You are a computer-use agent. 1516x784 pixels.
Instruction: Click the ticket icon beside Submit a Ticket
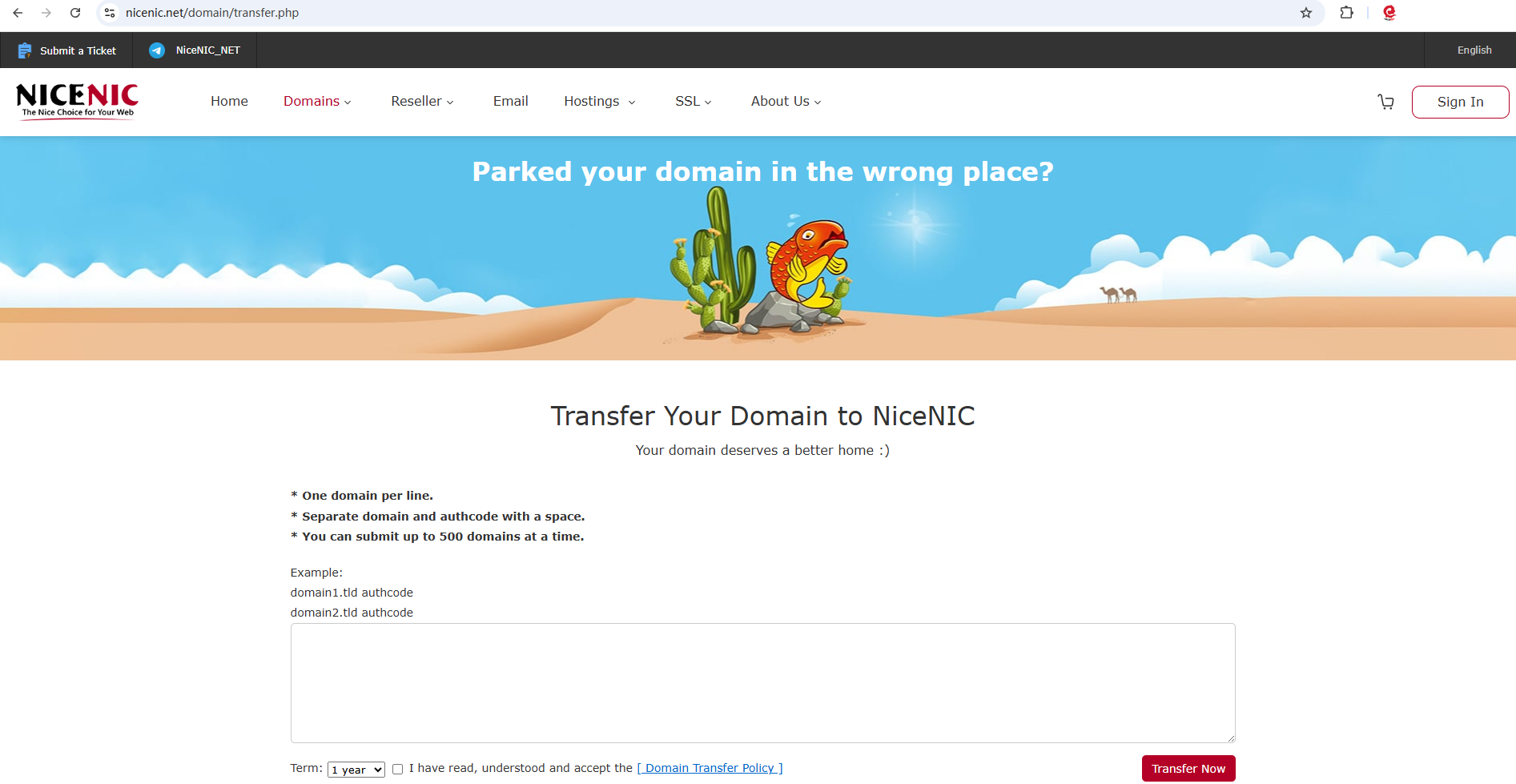[25, 50]
